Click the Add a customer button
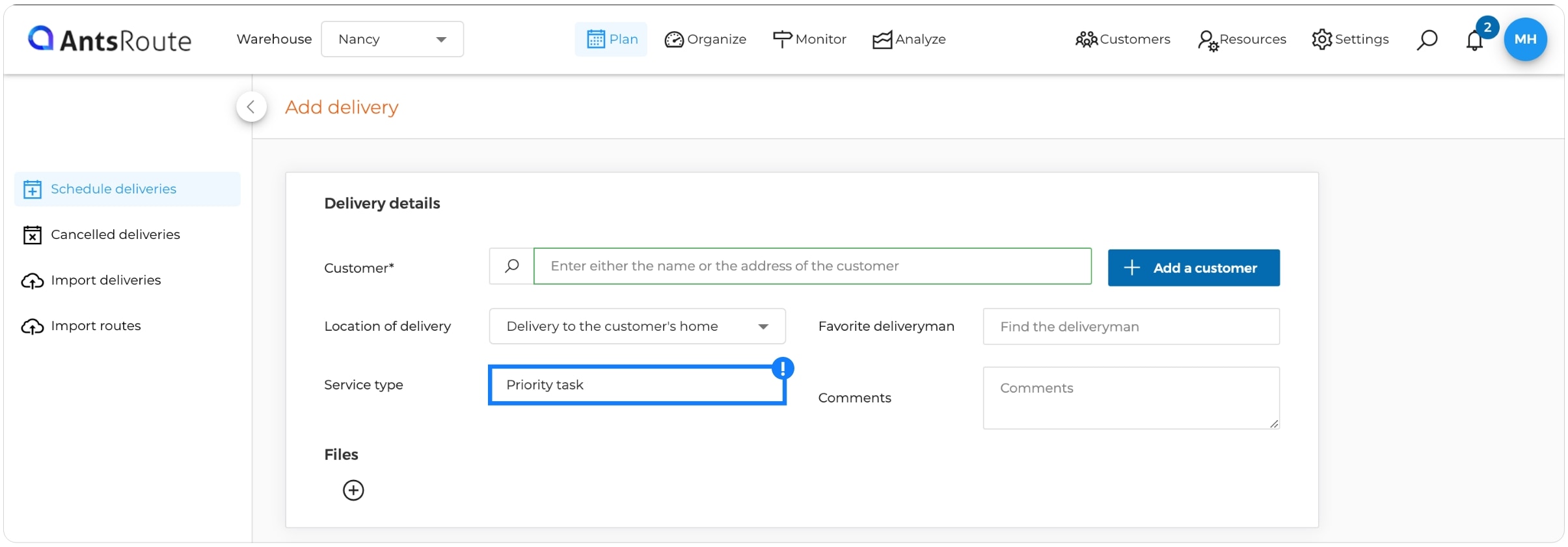This screenshot has width=1568, height=547. 1194,268
